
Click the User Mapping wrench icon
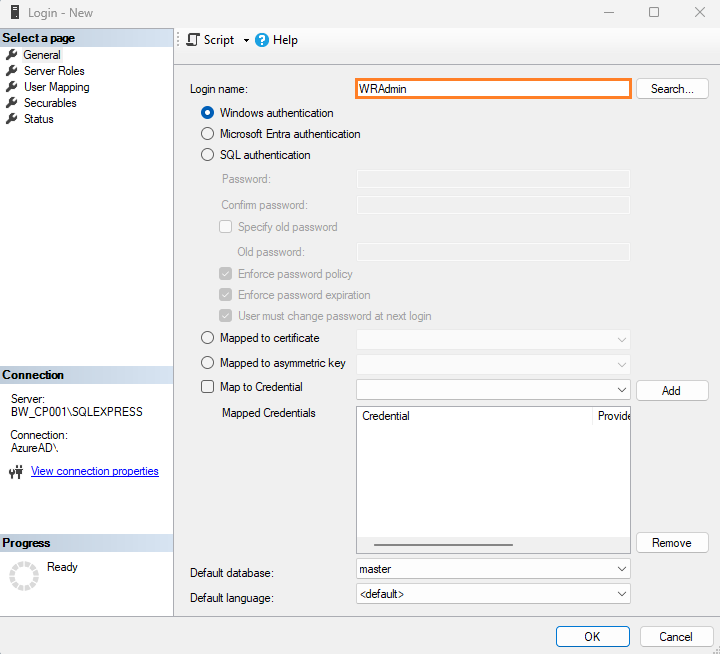coord(11,87)
